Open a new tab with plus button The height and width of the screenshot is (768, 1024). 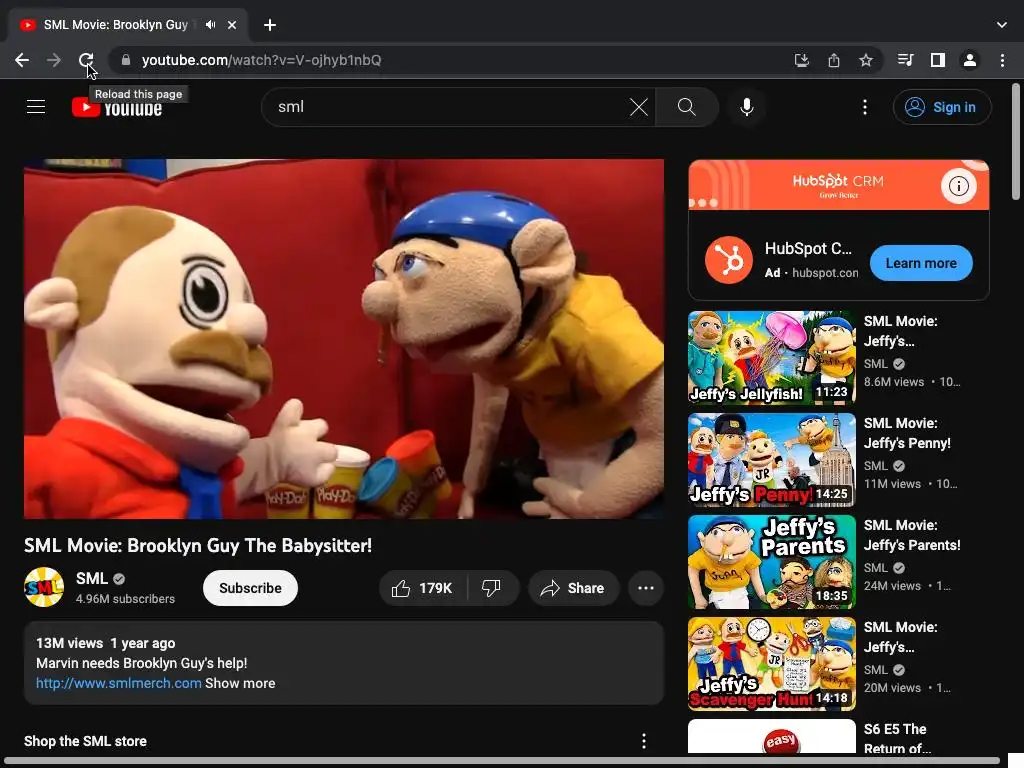coord(270,25)
